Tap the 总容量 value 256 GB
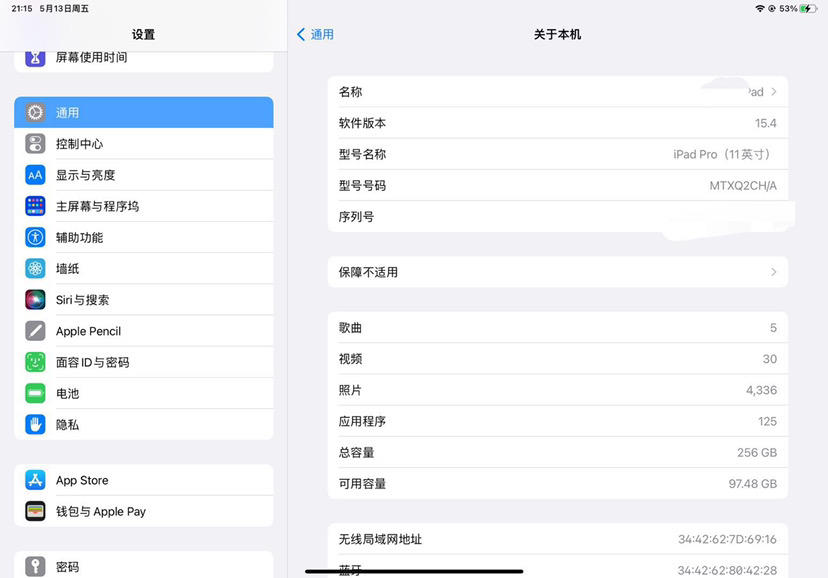The image size is (828, 578). [757, 452]
